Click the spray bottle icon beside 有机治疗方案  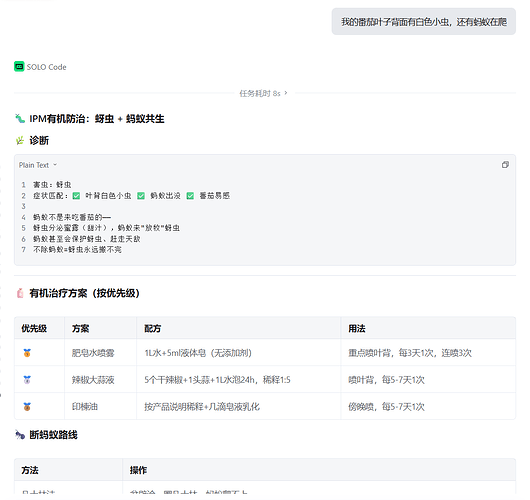pyautogui.click(x=20, y=293)
